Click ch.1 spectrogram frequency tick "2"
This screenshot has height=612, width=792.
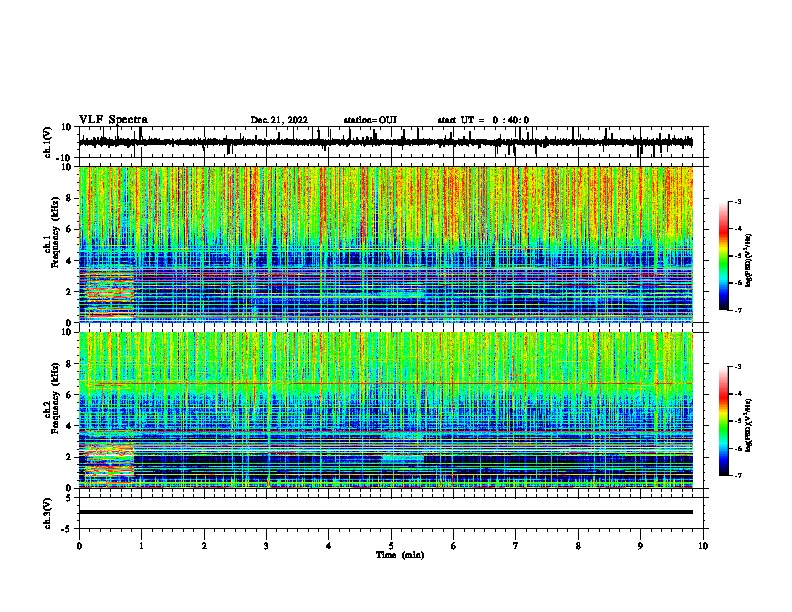tap(70, 292)
